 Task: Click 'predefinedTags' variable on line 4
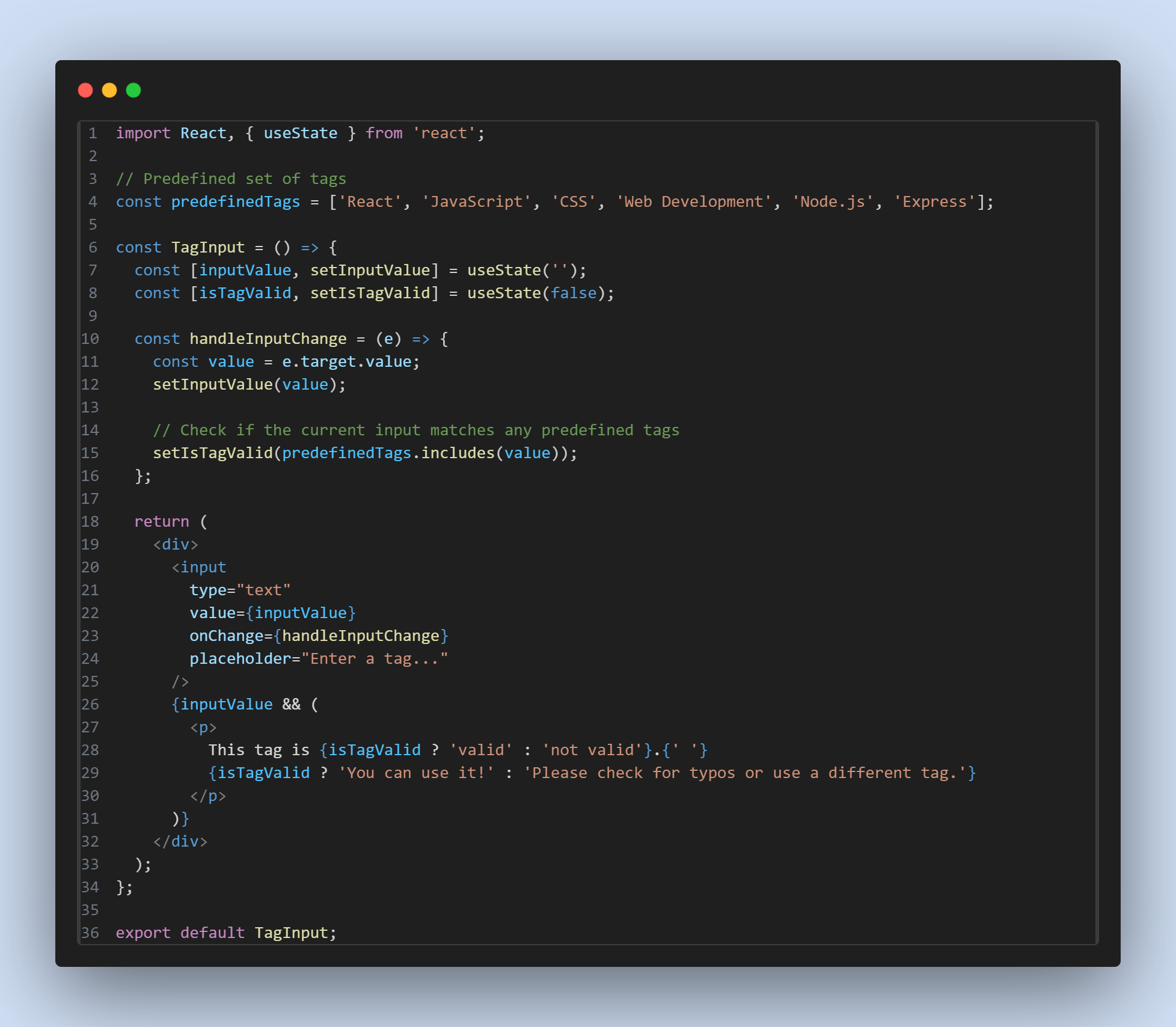coord(236,202)
